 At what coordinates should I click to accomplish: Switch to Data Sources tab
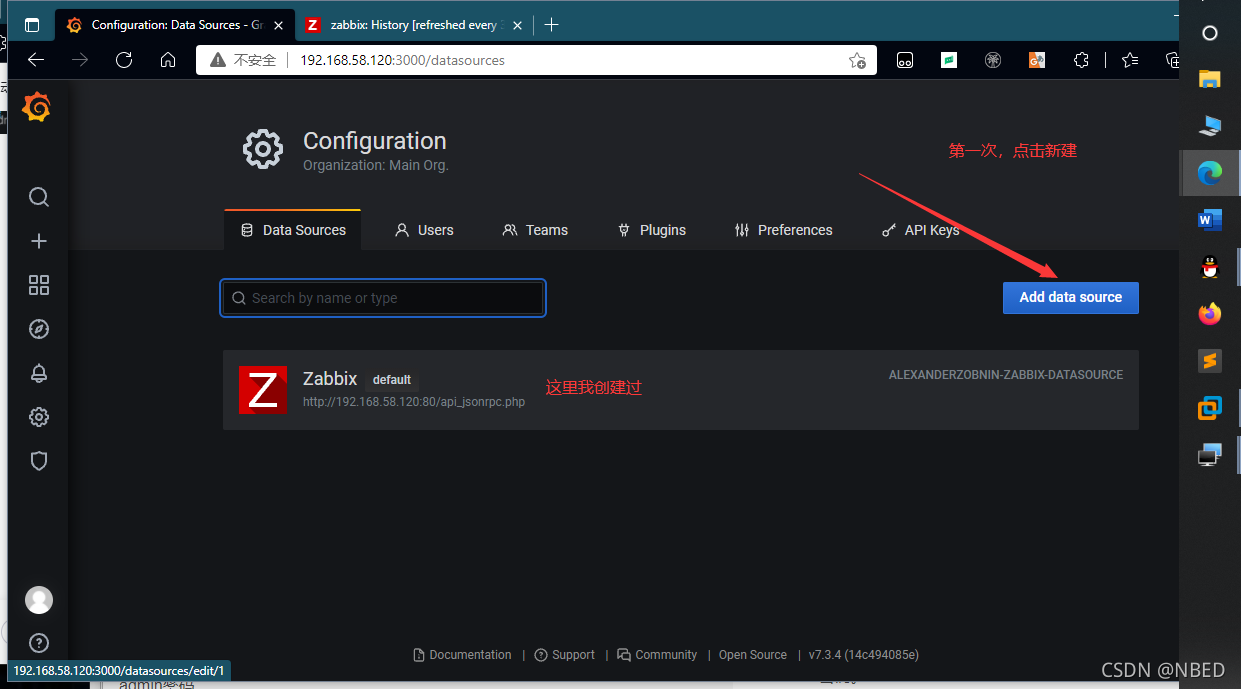coord(293,230)
